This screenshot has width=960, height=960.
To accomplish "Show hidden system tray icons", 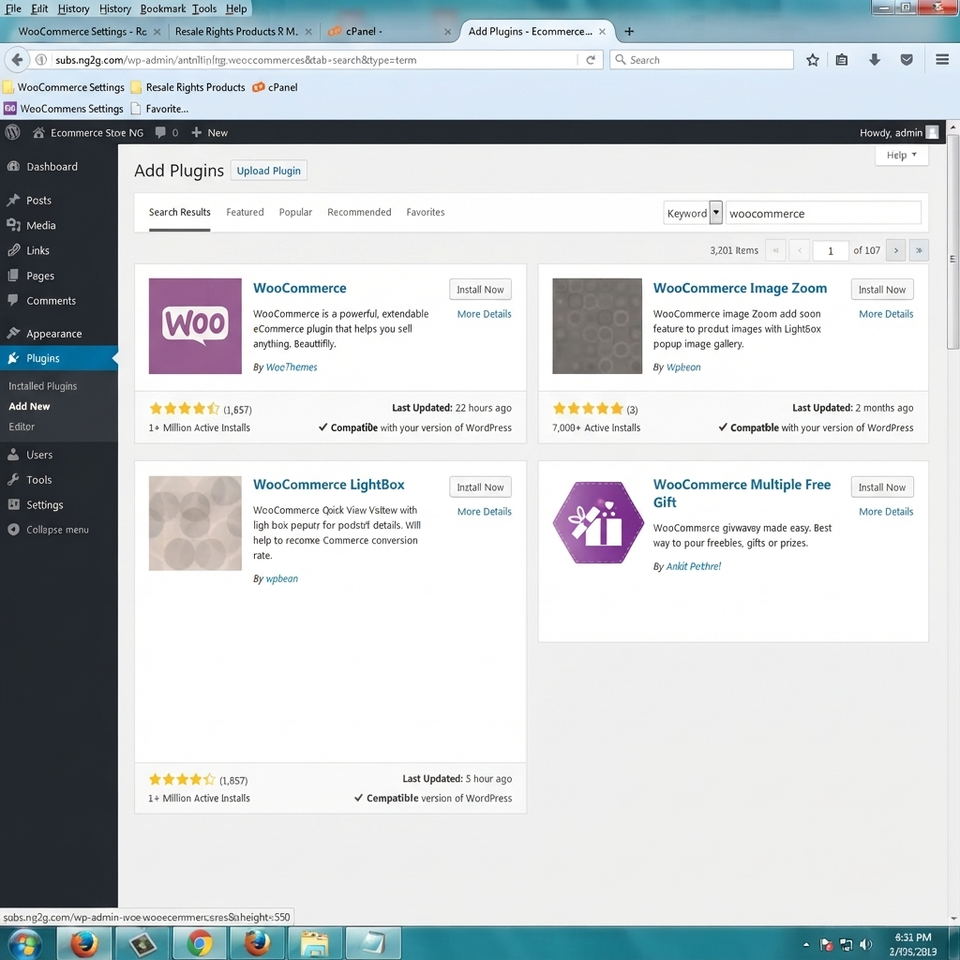I will pyautogui.click(x=806, y=945).
